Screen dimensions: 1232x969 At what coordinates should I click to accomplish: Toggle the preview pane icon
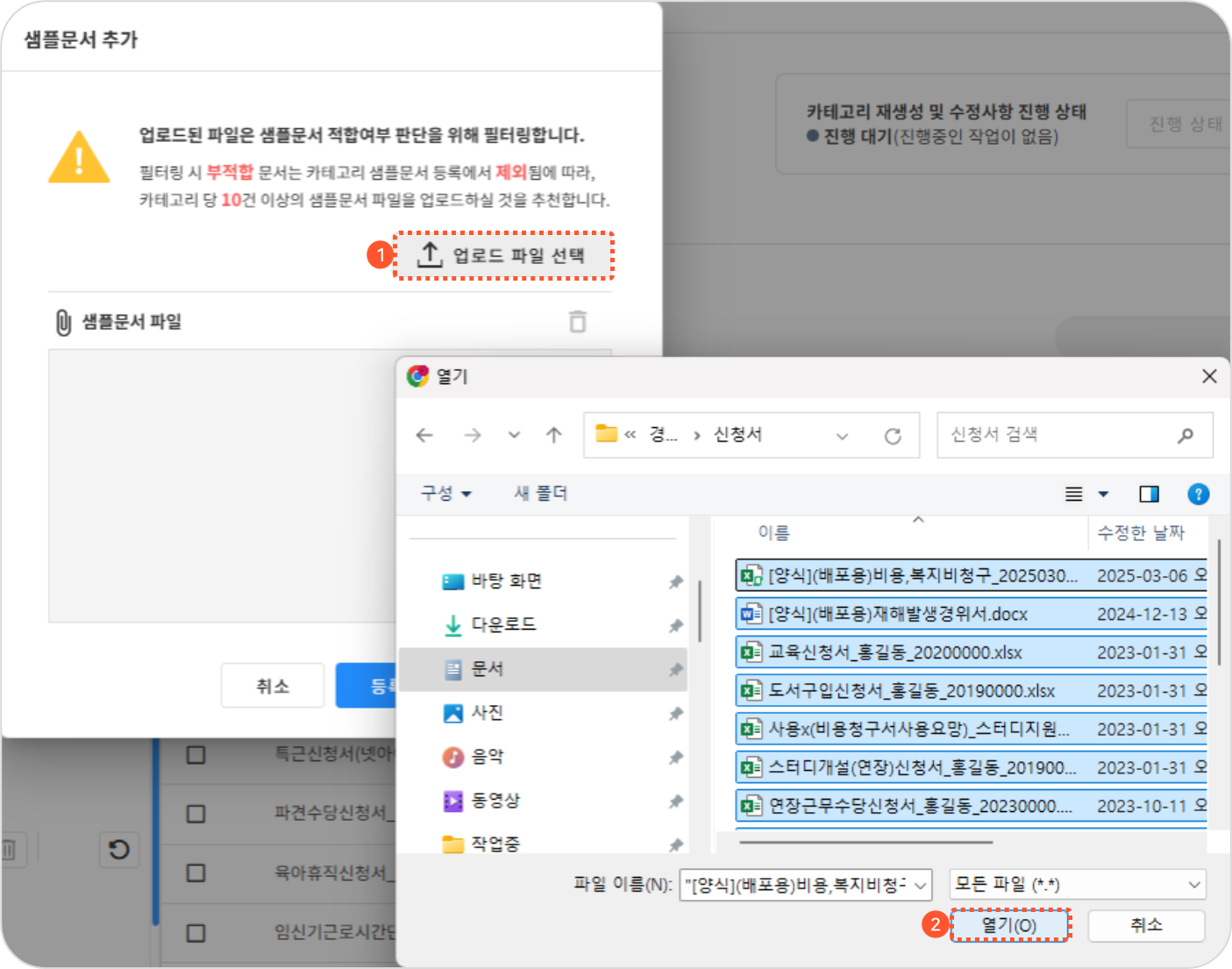tap(1149, 495)
